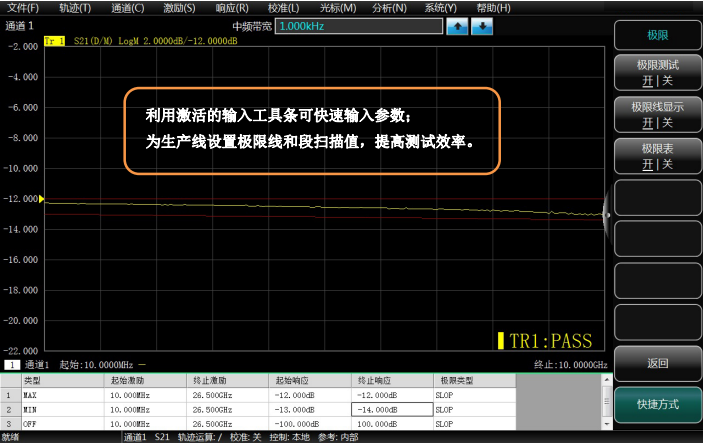This screenshot has height=443, width=703.
Task: Open the 分析(N) menu
Action: point(389,8)
